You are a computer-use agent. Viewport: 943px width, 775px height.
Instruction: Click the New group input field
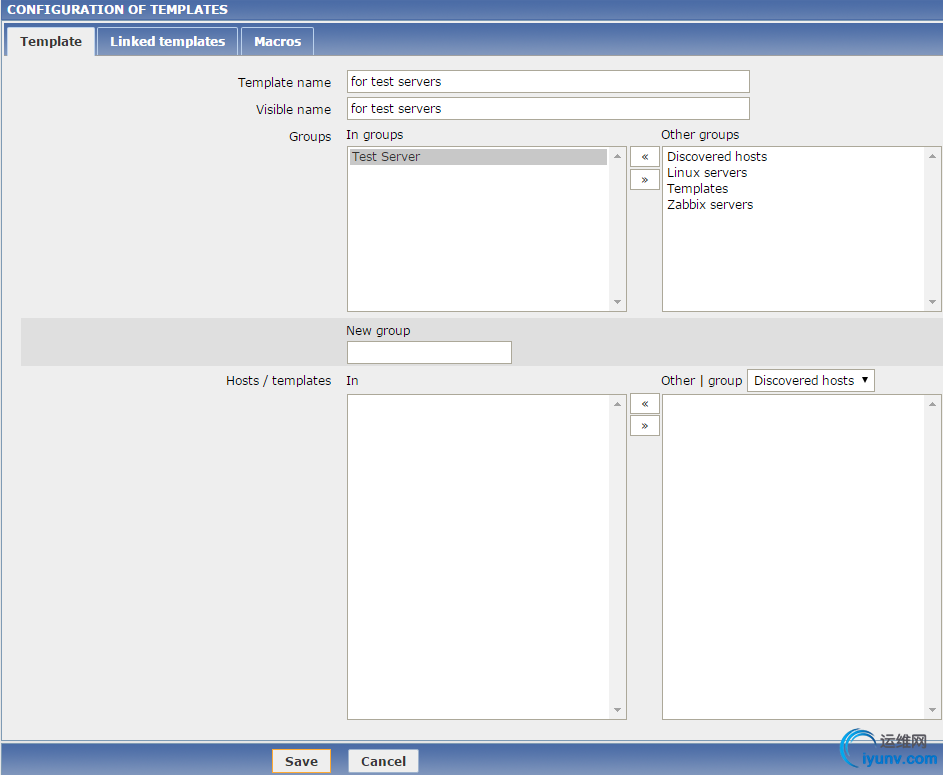tap(429, 353)
